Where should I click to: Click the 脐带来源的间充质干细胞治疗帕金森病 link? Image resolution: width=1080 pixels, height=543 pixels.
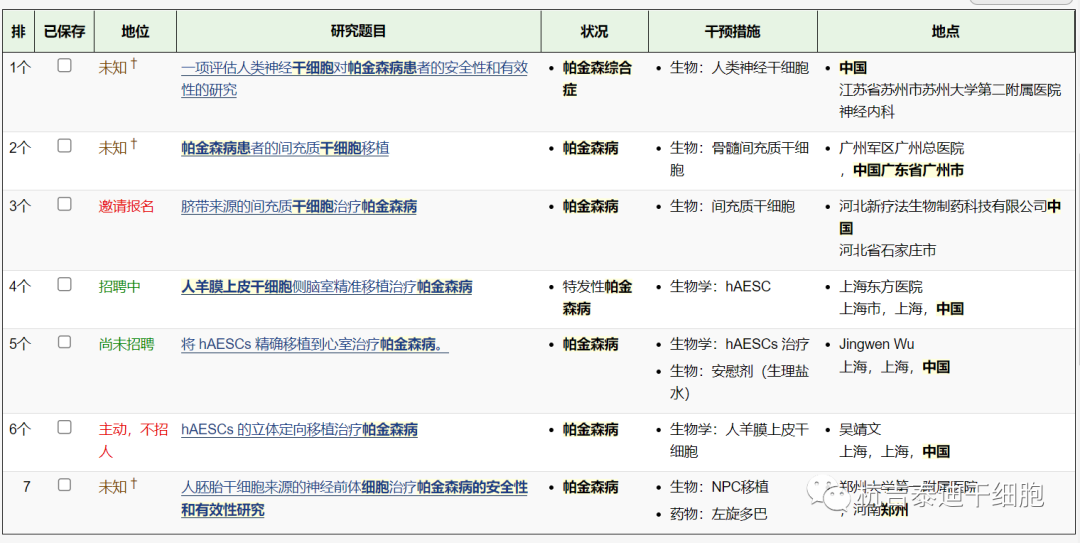(299, 207)
